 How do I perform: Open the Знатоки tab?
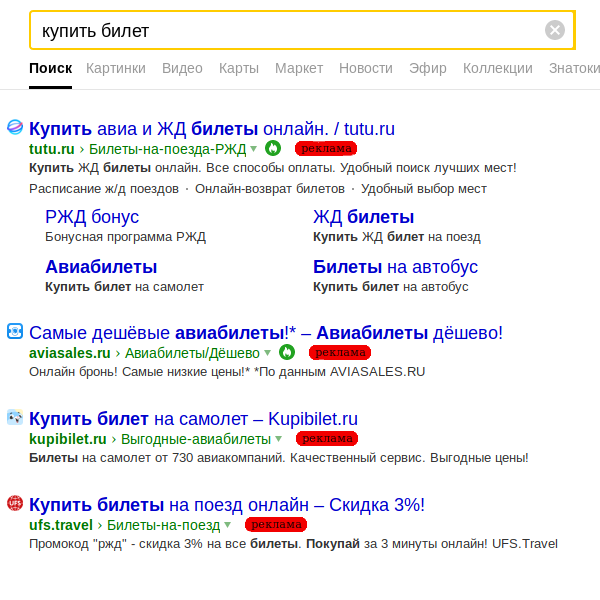[x=574, y=68]
